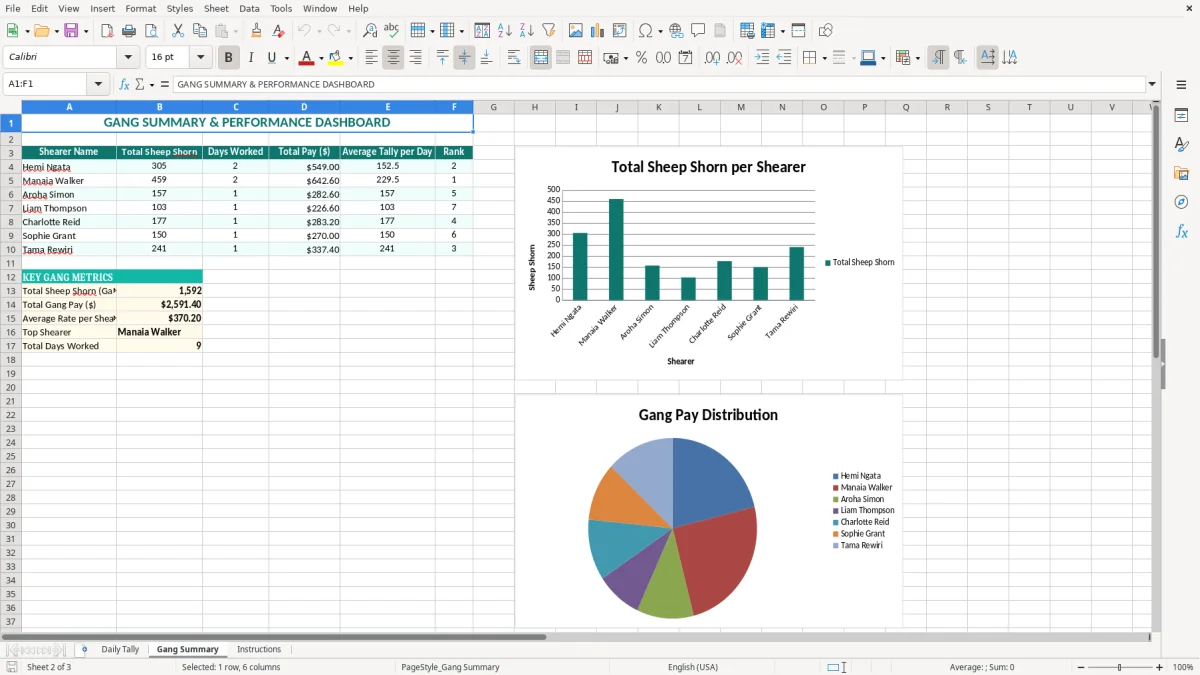The height and width of the screenshot is (675, 1200).
Task: Toggle Center Vertically alignment
Action: tap(464, 58)
